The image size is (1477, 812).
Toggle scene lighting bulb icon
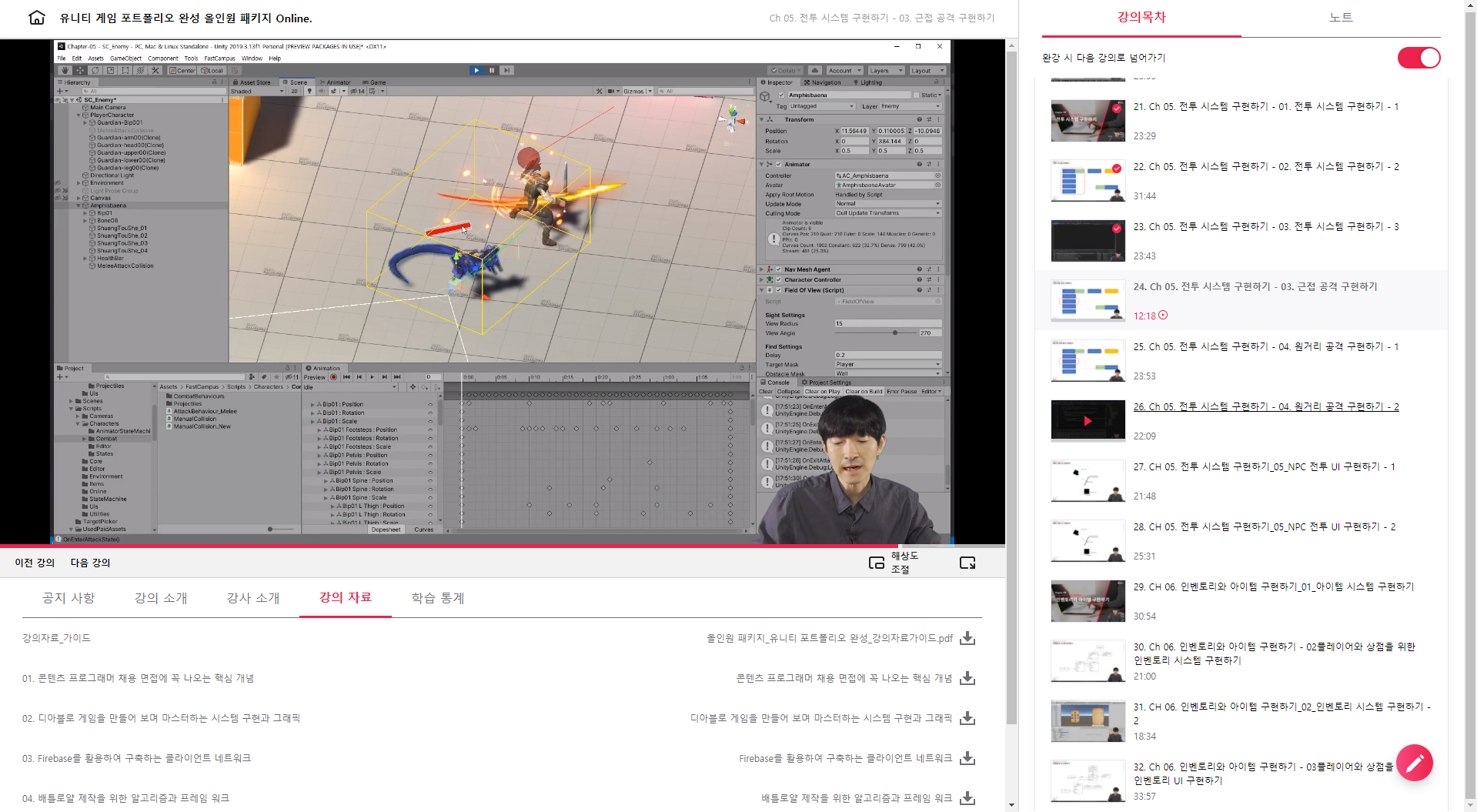(x=310, y=91)
